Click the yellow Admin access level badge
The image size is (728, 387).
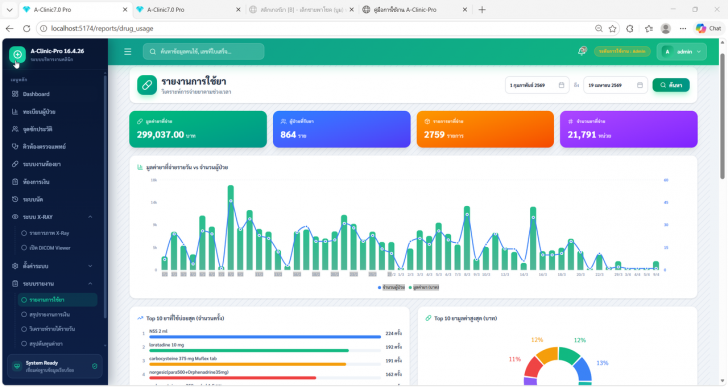click(622, 52)
